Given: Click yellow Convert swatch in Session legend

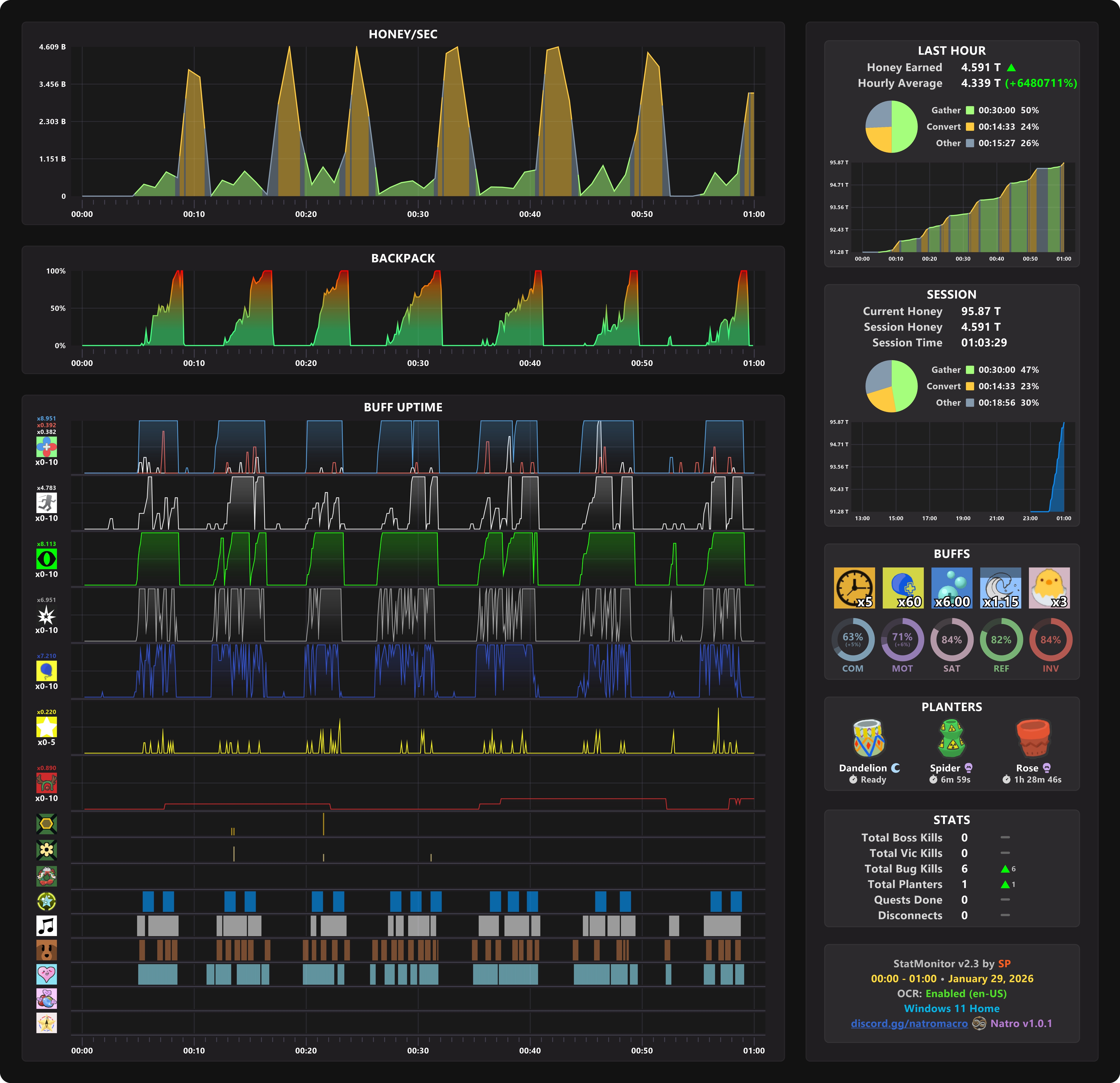Looking at the screenshot, I should [970, 386].
